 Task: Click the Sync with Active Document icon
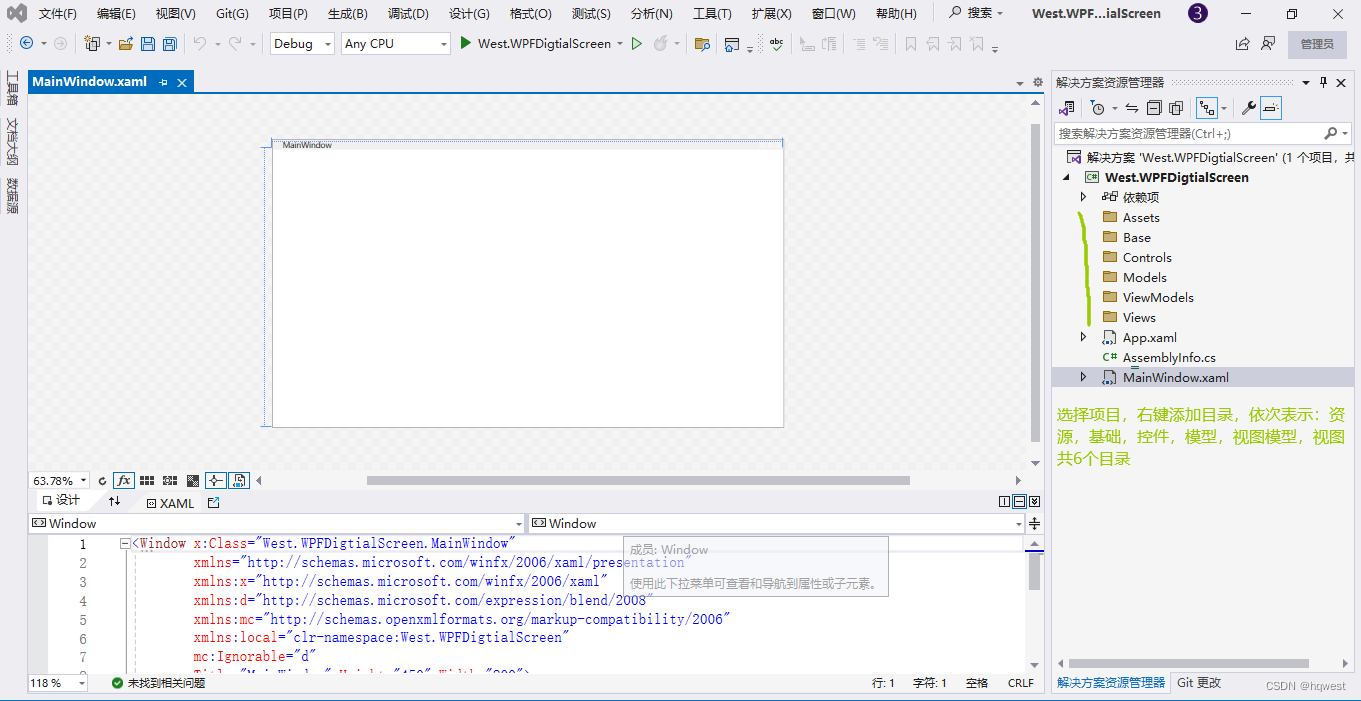1132,108
